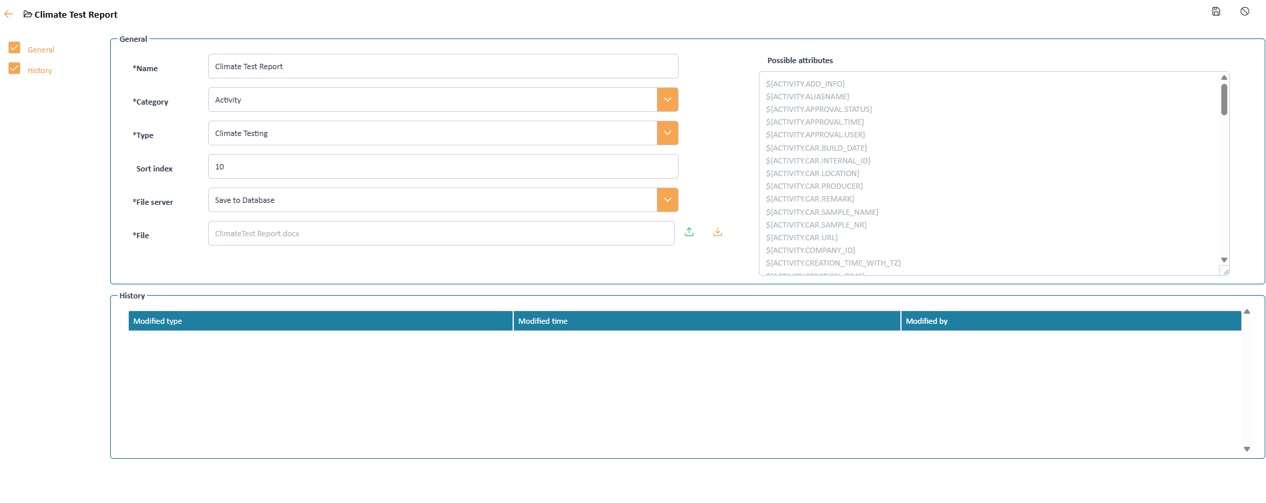Screen dimensions: 1266x503
Task: Toggle the History section checkbox
Action: [x=14, y=68]
